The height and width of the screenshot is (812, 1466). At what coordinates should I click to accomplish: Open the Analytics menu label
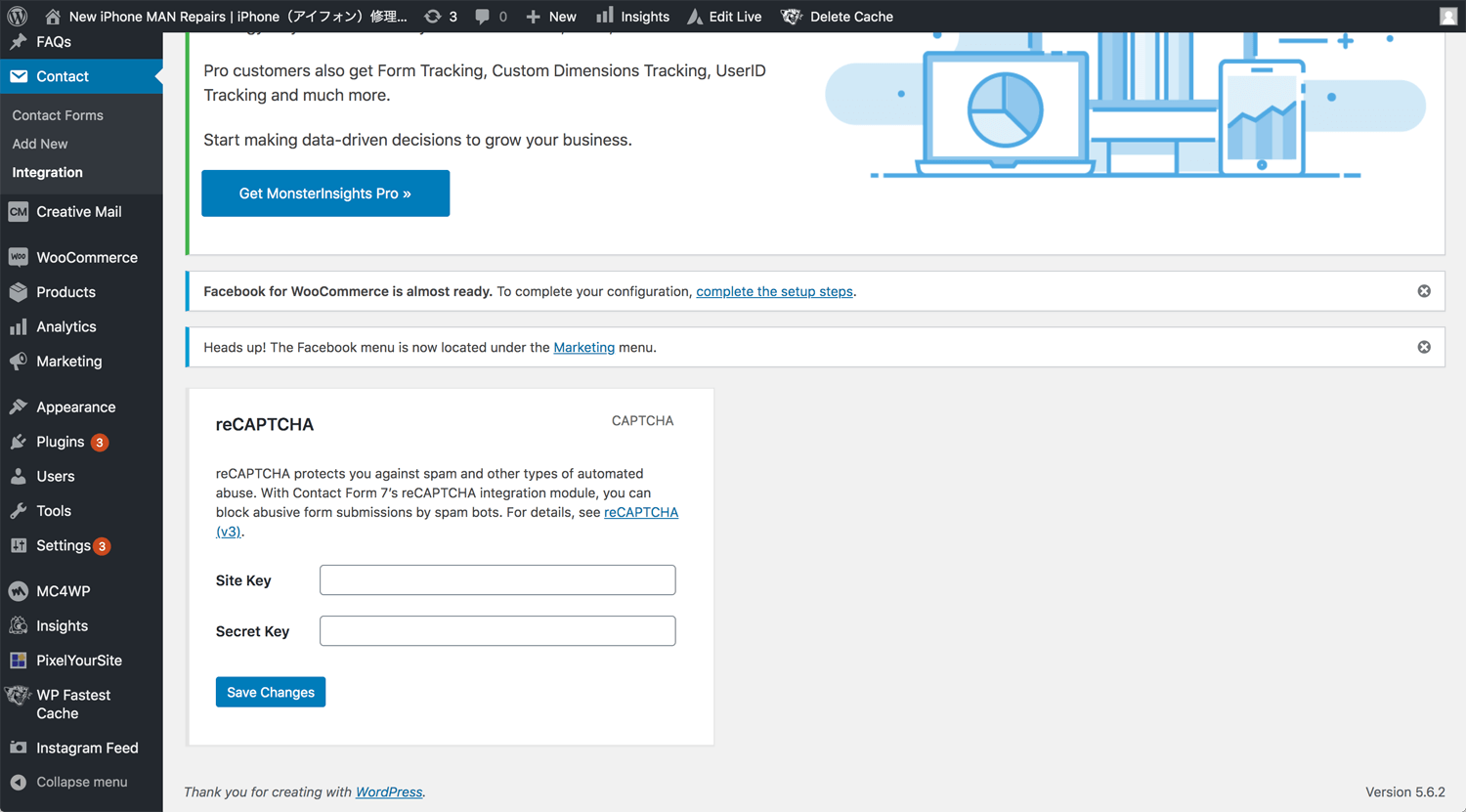(66, 326)
